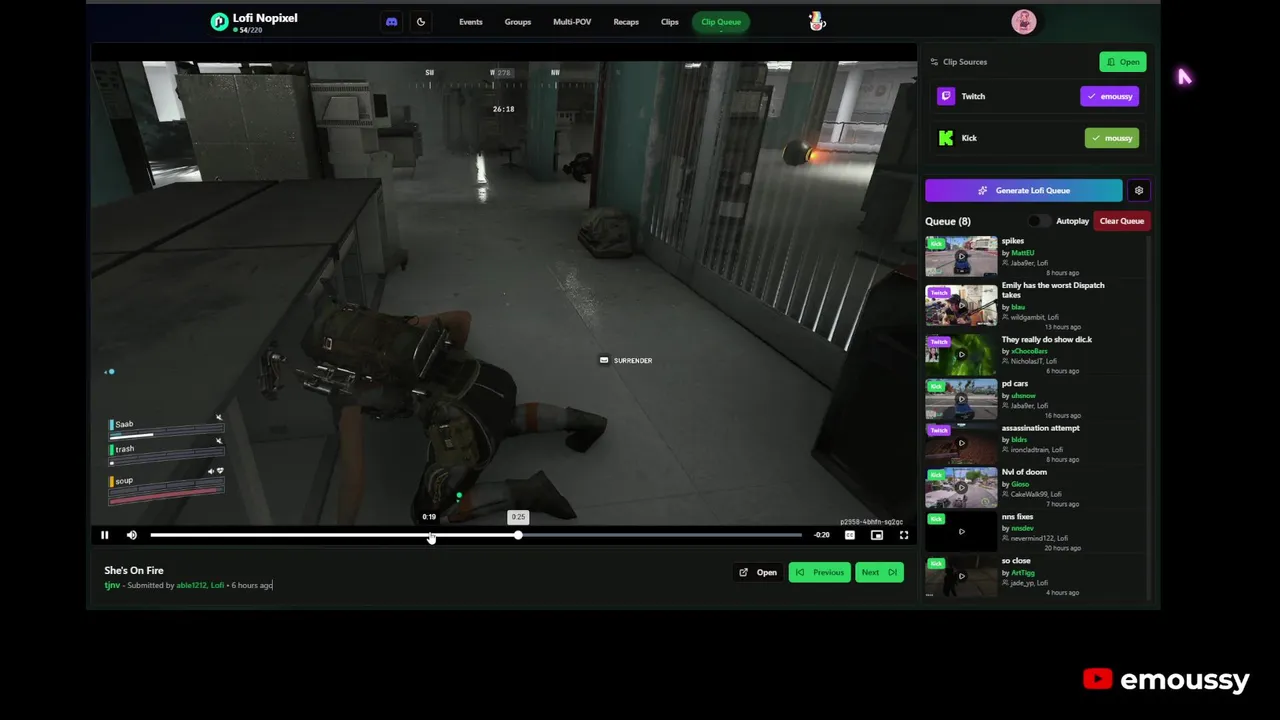Click the Clip Sources filter icon
The height and width of the screenshot is (720, 1280).
tap(934, 62)
